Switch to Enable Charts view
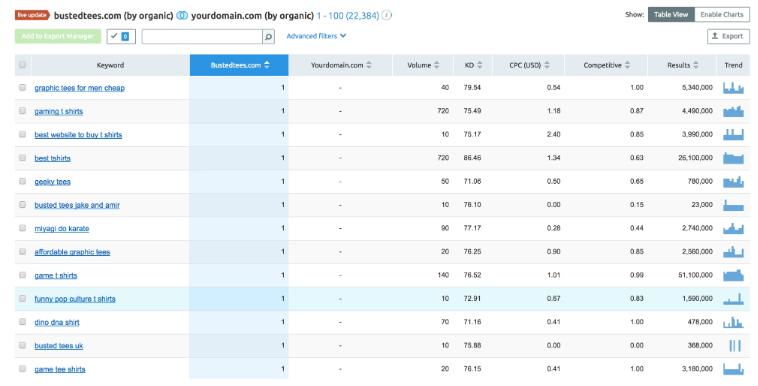 coord(722,15)
